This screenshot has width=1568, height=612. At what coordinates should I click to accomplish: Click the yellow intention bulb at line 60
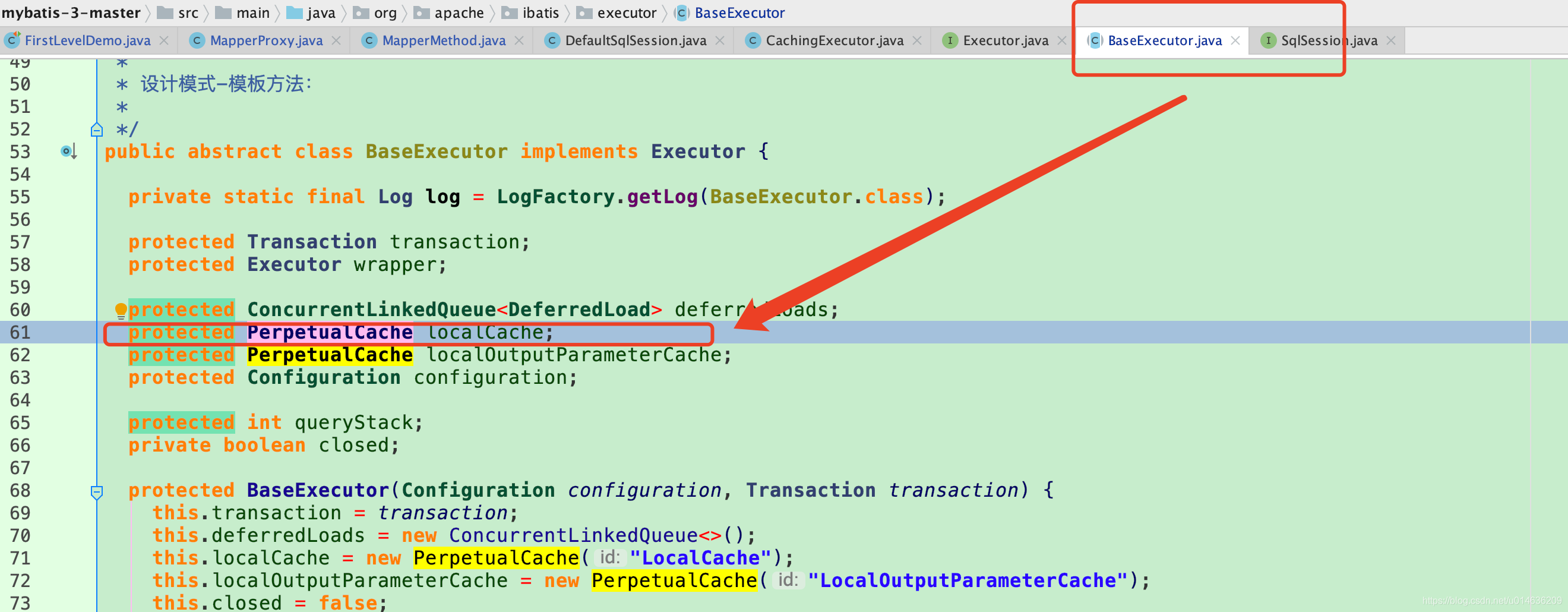click(x=121, y=311)
